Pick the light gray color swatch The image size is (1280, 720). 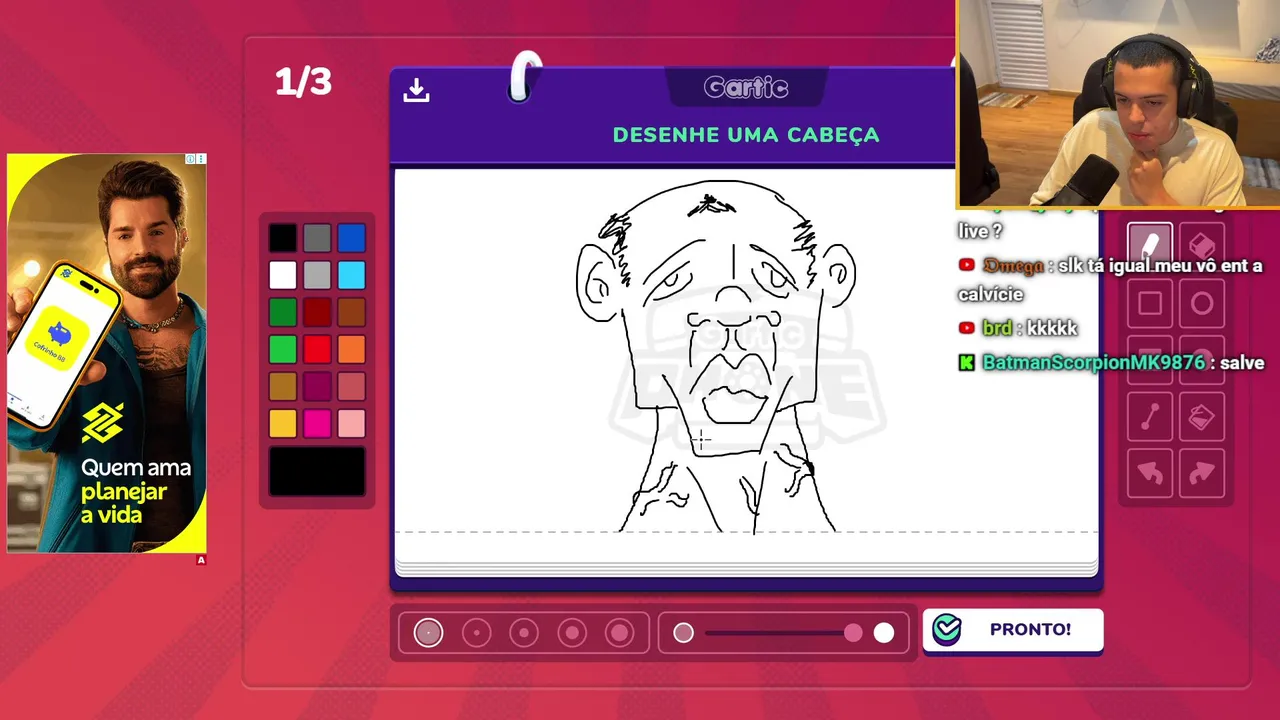317,275
